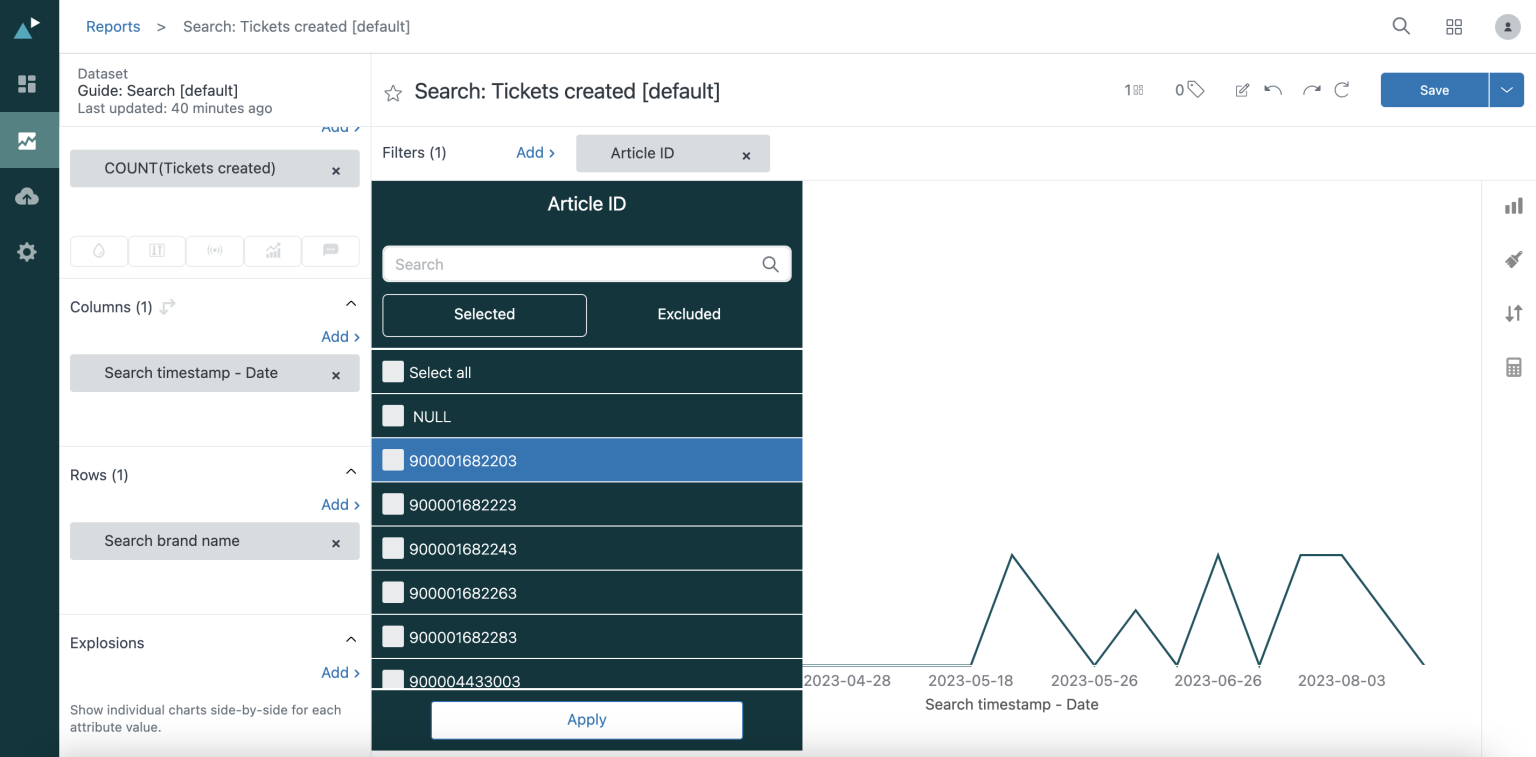Open the visualization type bar chart icon
The width and height of the screenshot is (1536, 757).
tap(1514, 206)
